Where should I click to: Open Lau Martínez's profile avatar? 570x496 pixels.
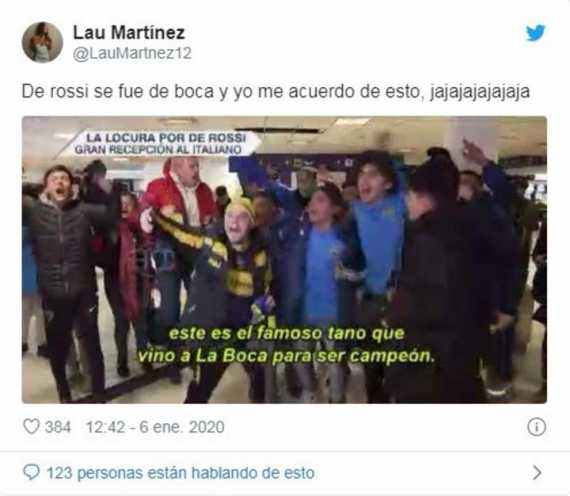42,42
